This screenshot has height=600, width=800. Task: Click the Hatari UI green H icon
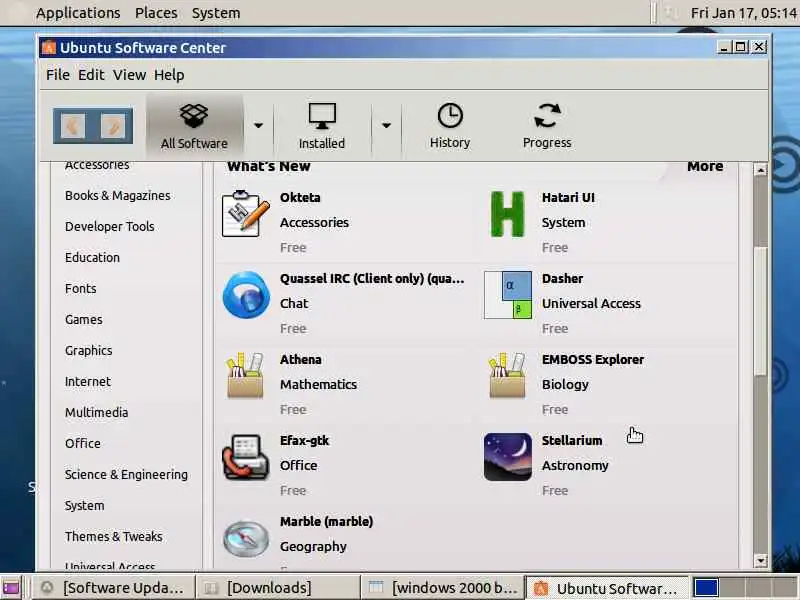coord(507,214)
